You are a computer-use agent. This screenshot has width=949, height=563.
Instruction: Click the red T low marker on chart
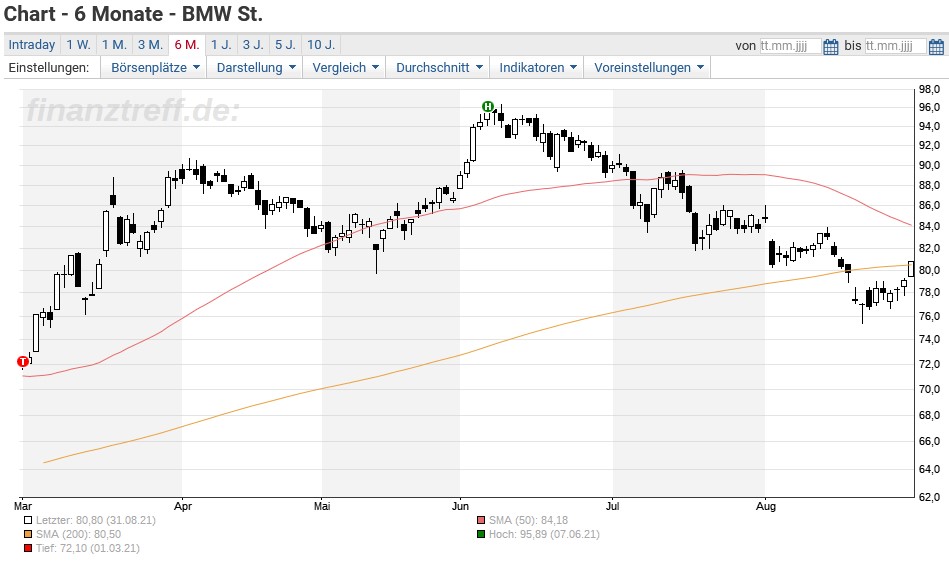(23, 361)
